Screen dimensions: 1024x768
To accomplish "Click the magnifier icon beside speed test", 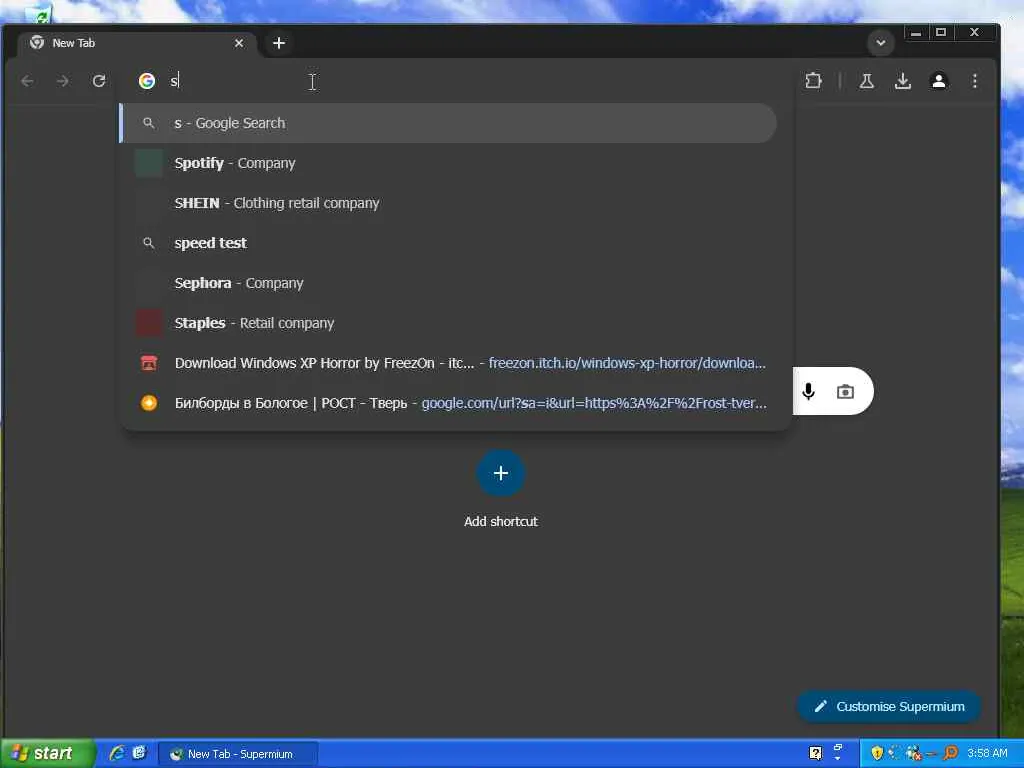I will point(149,243).
